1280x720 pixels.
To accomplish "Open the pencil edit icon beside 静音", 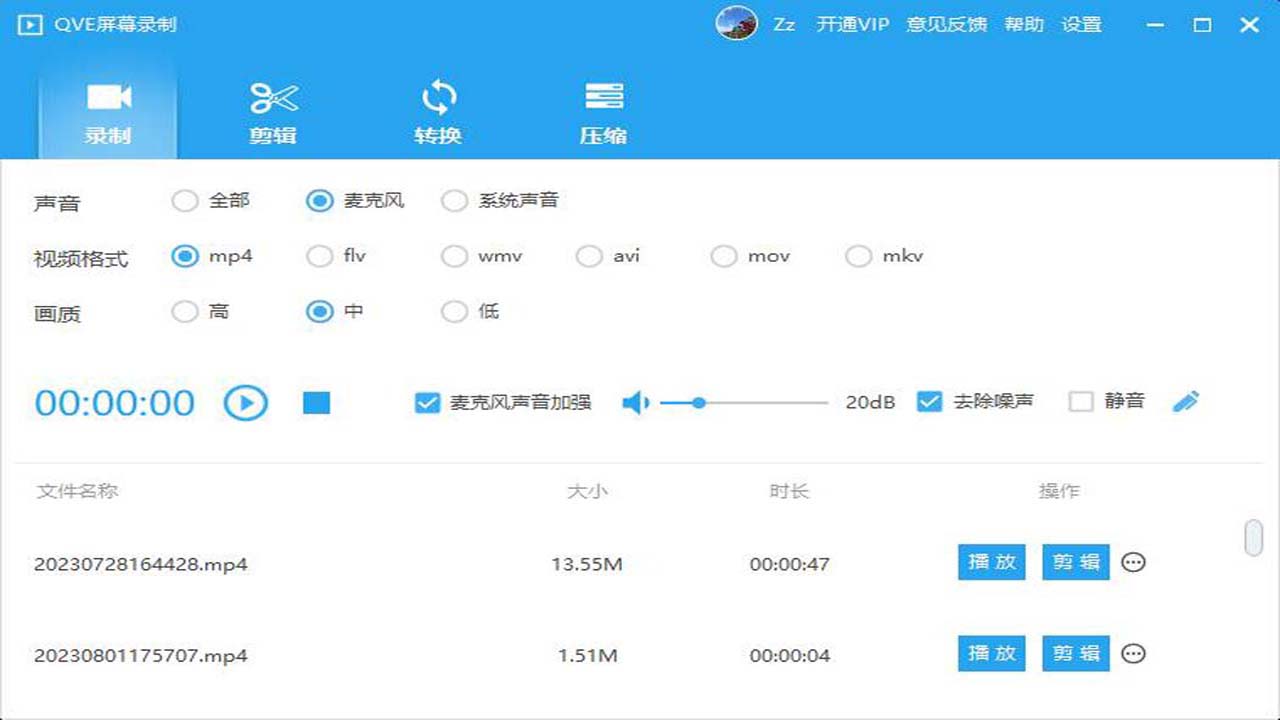I will click(1186, 401).
